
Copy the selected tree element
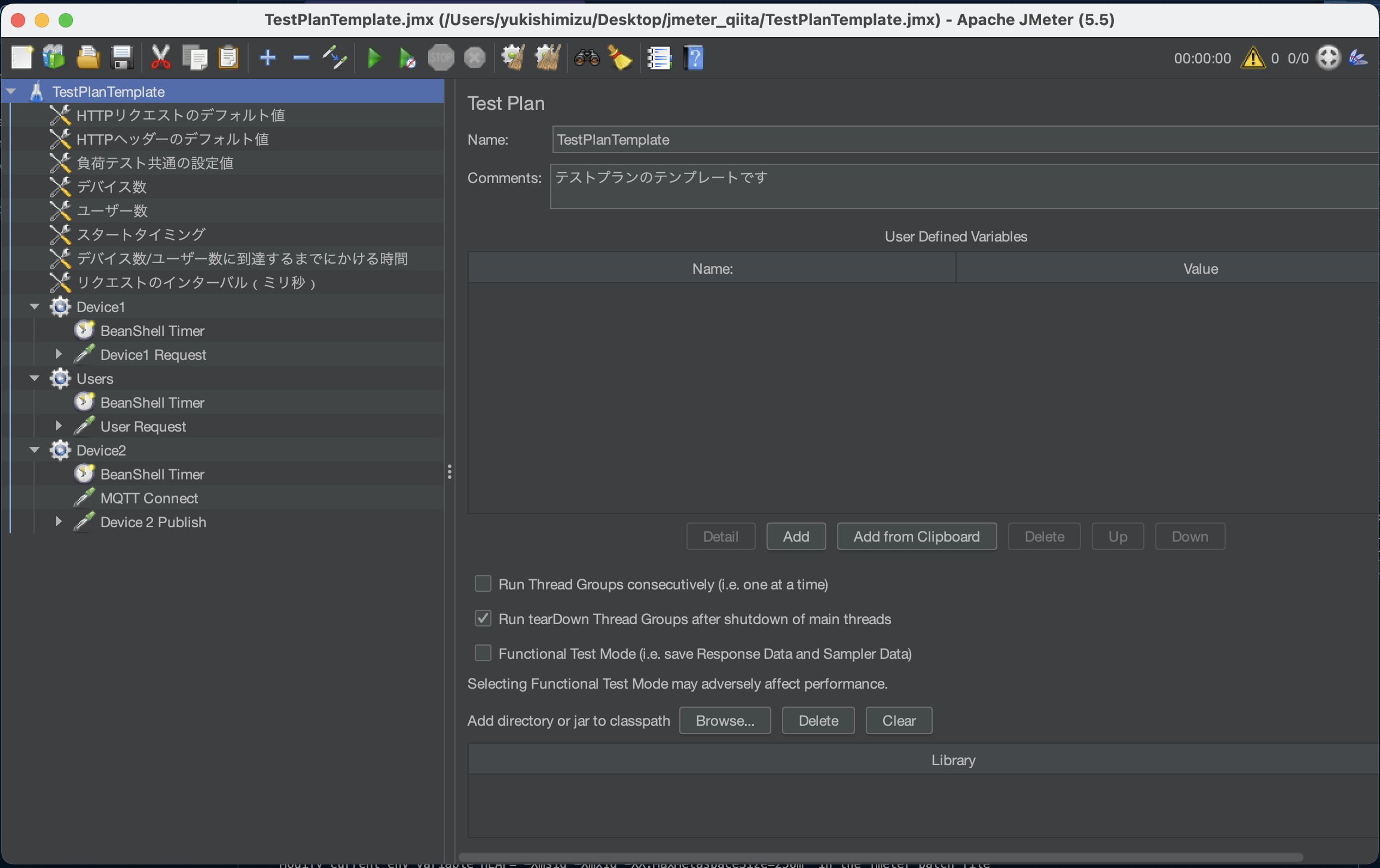pos(195,57)
